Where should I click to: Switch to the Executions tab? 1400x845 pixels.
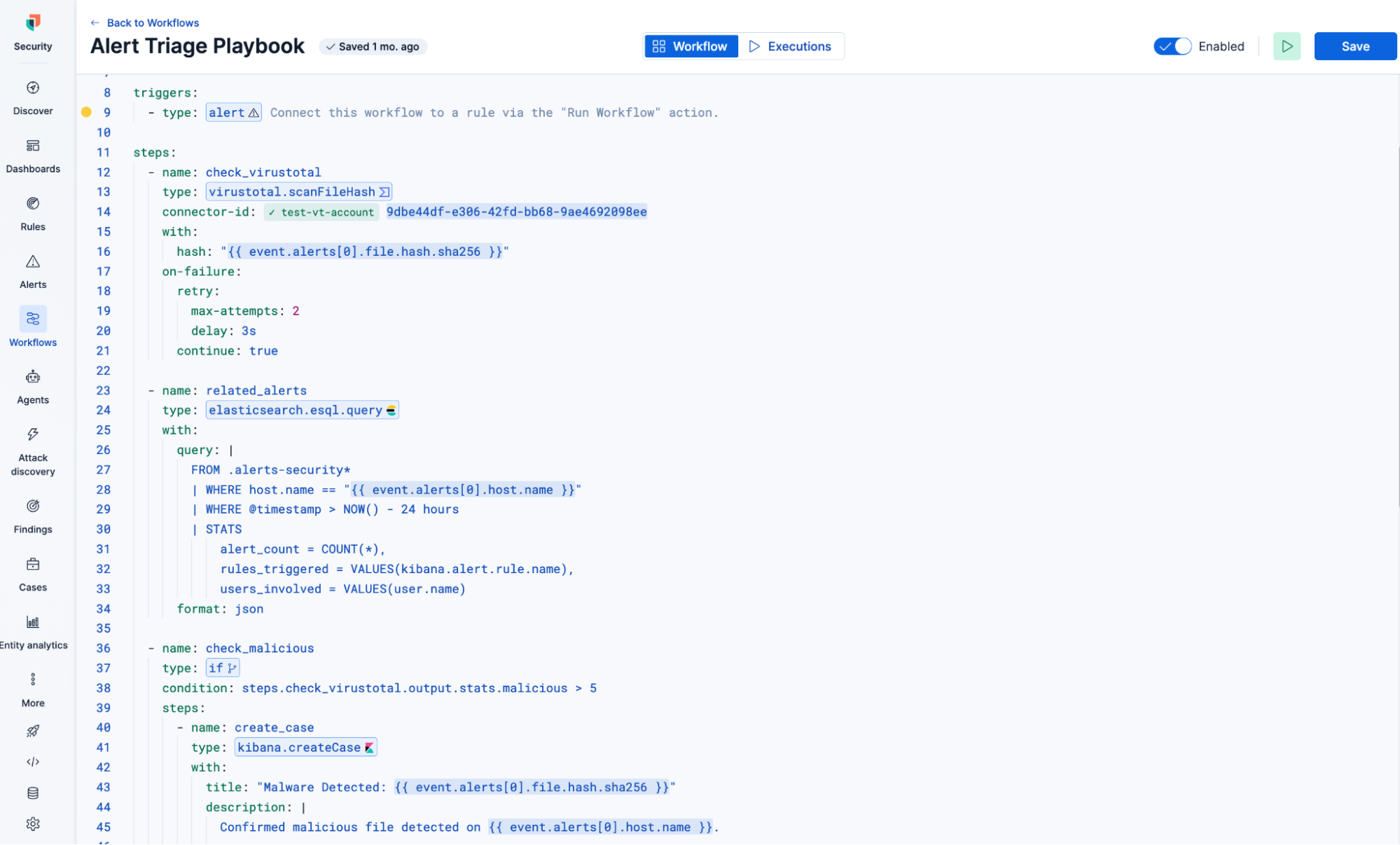[x=790, y=46]
